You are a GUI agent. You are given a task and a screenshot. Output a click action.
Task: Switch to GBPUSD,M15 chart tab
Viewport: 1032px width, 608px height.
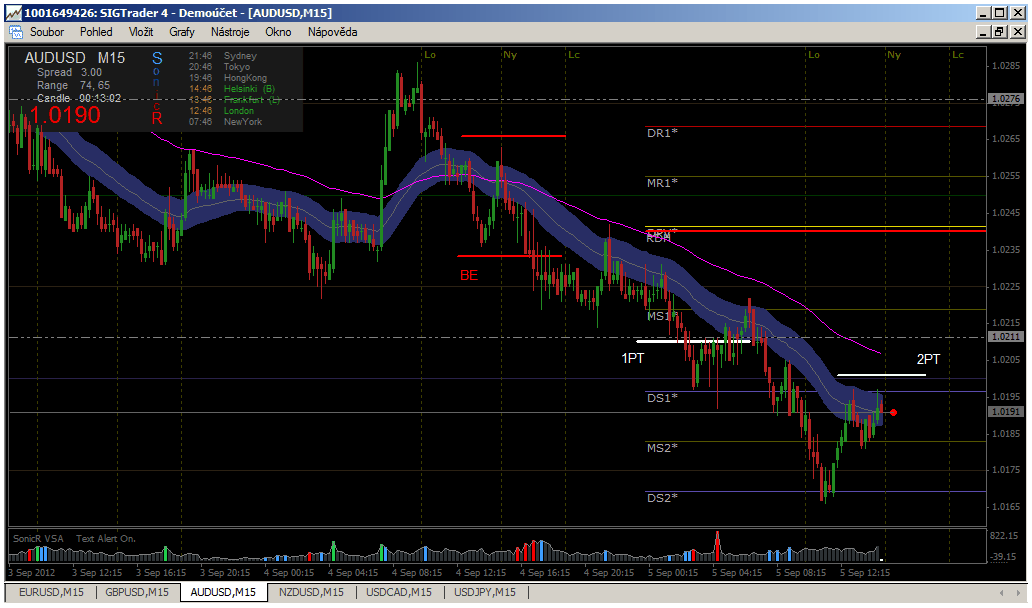click(x=137, y=592)
